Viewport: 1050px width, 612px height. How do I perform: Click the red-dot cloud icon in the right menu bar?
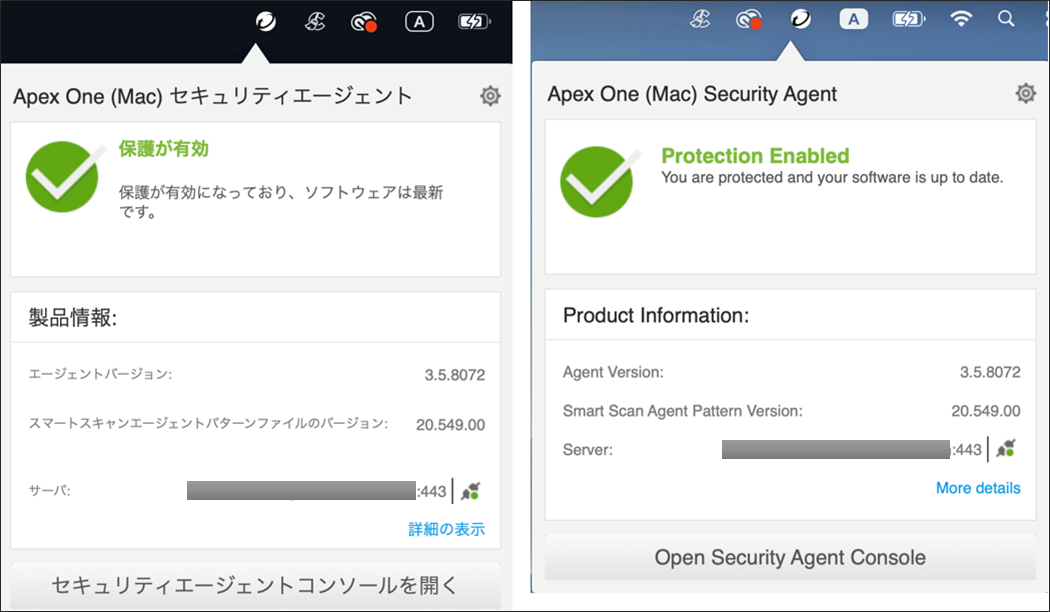pyautogui.click(x=748, y=18)
